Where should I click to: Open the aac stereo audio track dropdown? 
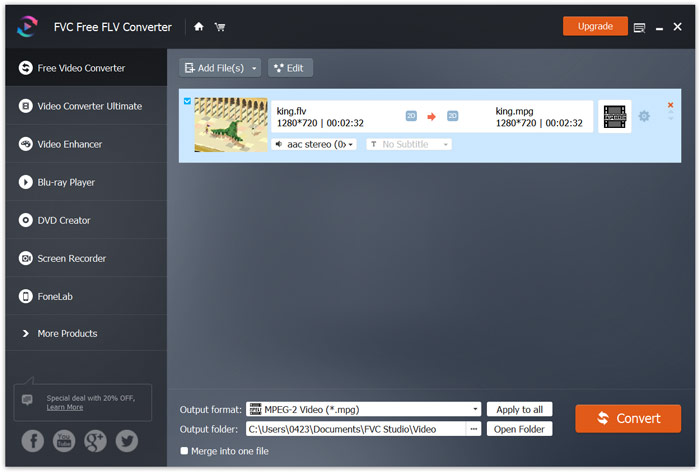(314, 144)
